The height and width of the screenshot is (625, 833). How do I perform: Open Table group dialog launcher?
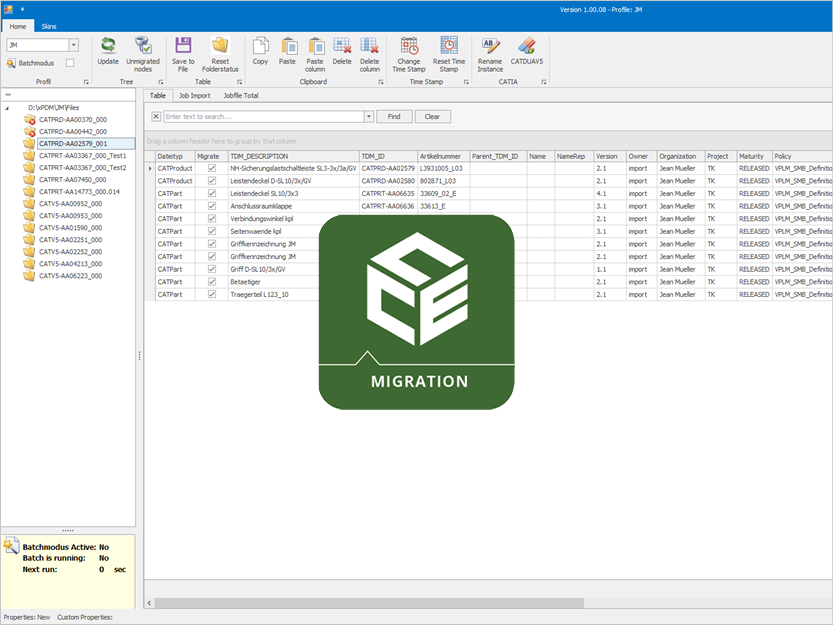click(240, 82)
